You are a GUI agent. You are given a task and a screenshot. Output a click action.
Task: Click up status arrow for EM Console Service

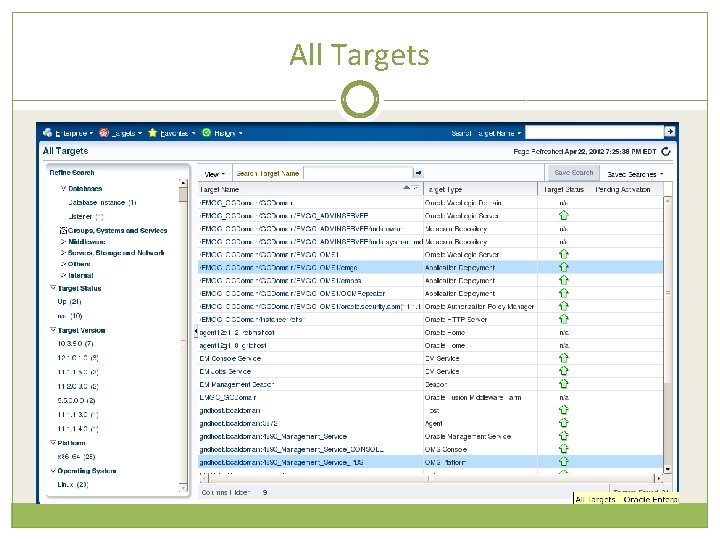coord(563,358)
